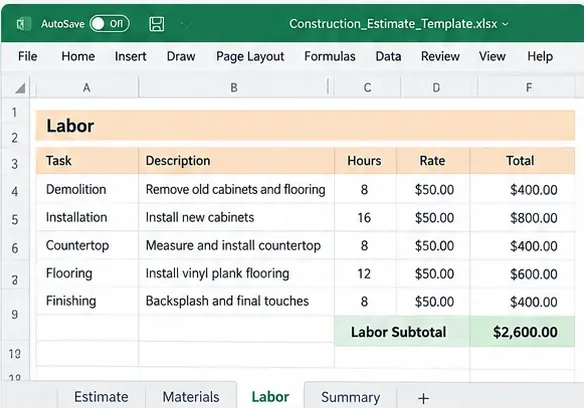Open the Page Layout ribbon tab
584x408 pixels.
click(250, 57)
